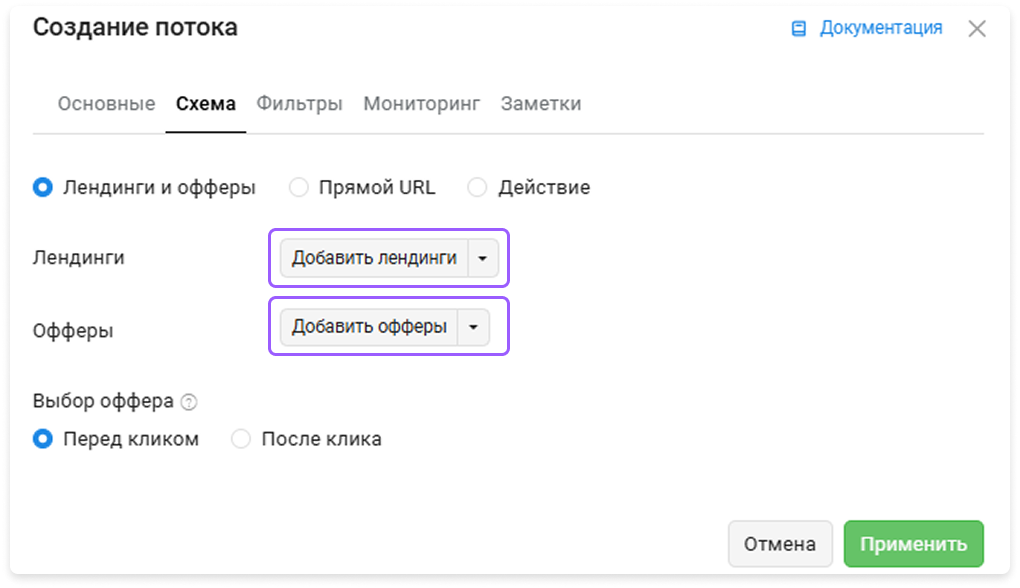The image size is (1020, 588).
Task: Select the Лендинги и офферы radio button
Action: point(43,187)
